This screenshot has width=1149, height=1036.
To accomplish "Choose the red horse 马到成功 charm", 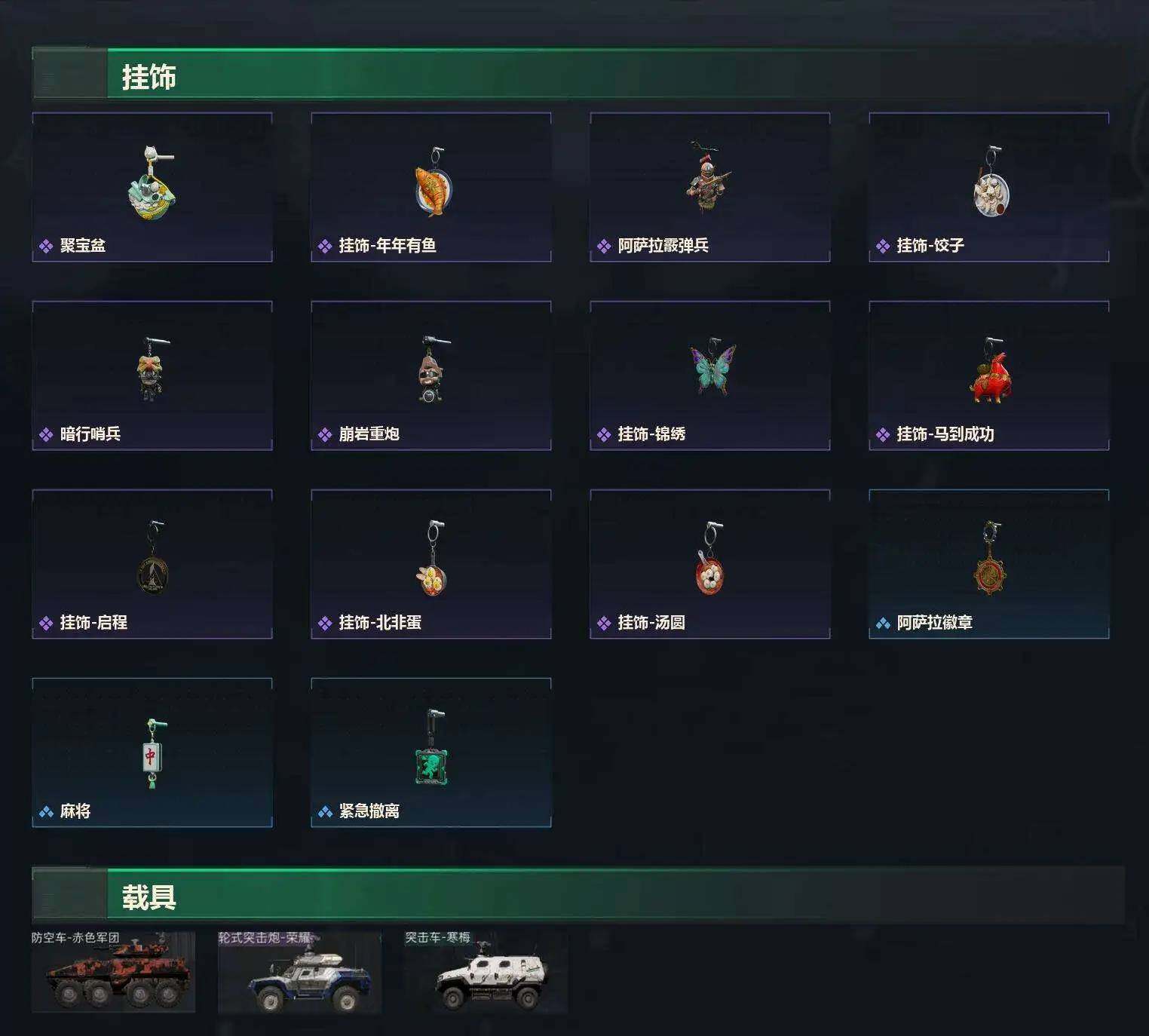I will tap(991, 370).
